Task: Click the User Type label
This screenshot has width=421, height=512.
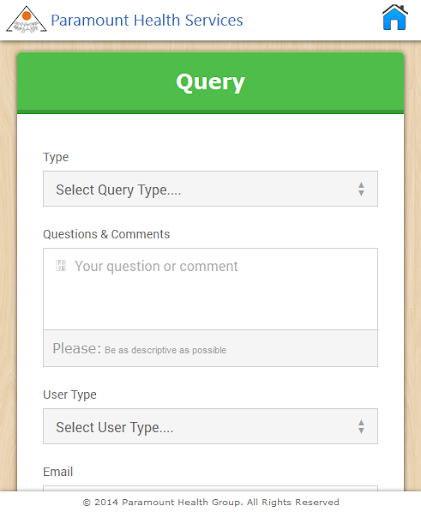Action: [70, 395]
